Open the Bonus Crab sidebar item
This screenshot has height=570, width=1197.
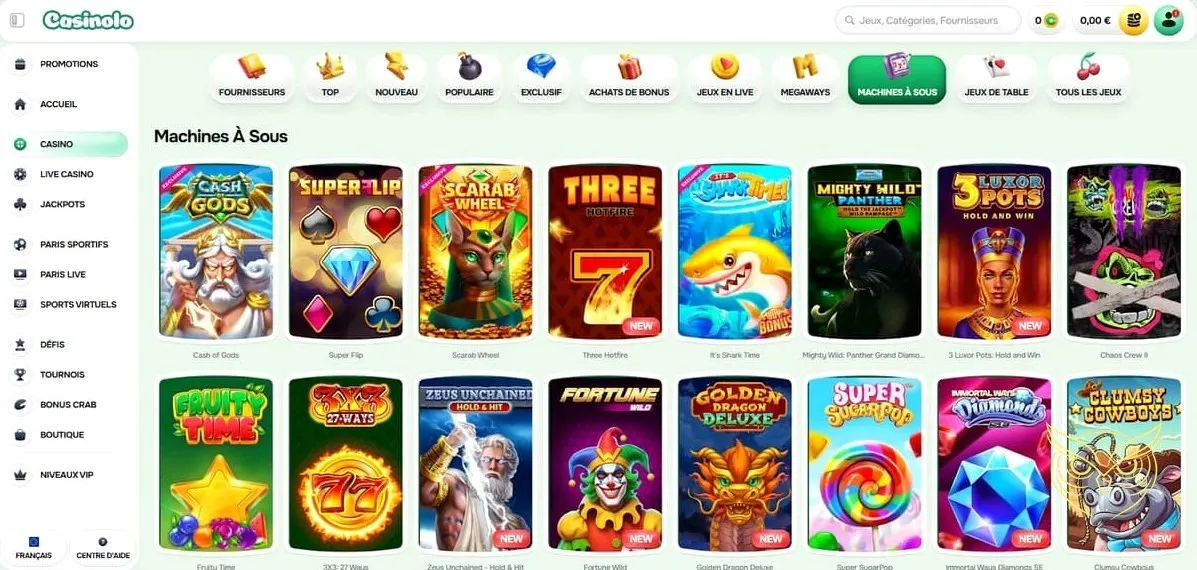pyautogui.click(x=67, y=404)
